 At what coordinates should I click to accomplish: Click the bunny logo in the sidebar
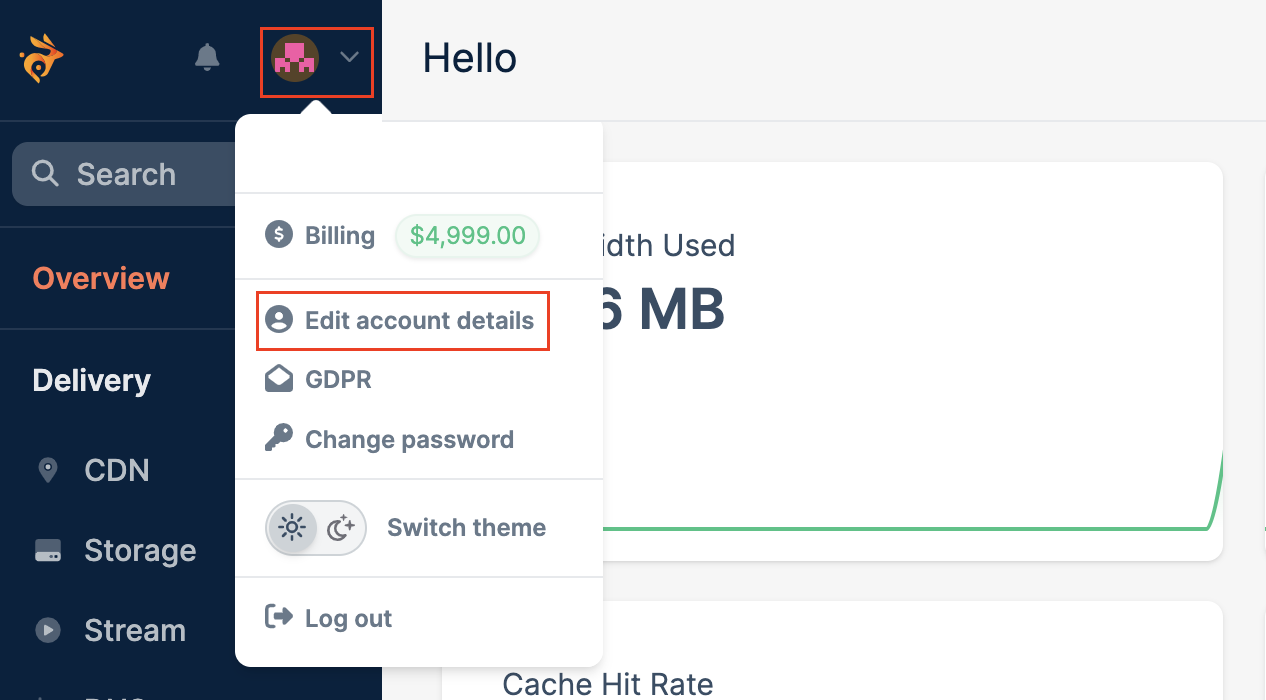point(41,58)
